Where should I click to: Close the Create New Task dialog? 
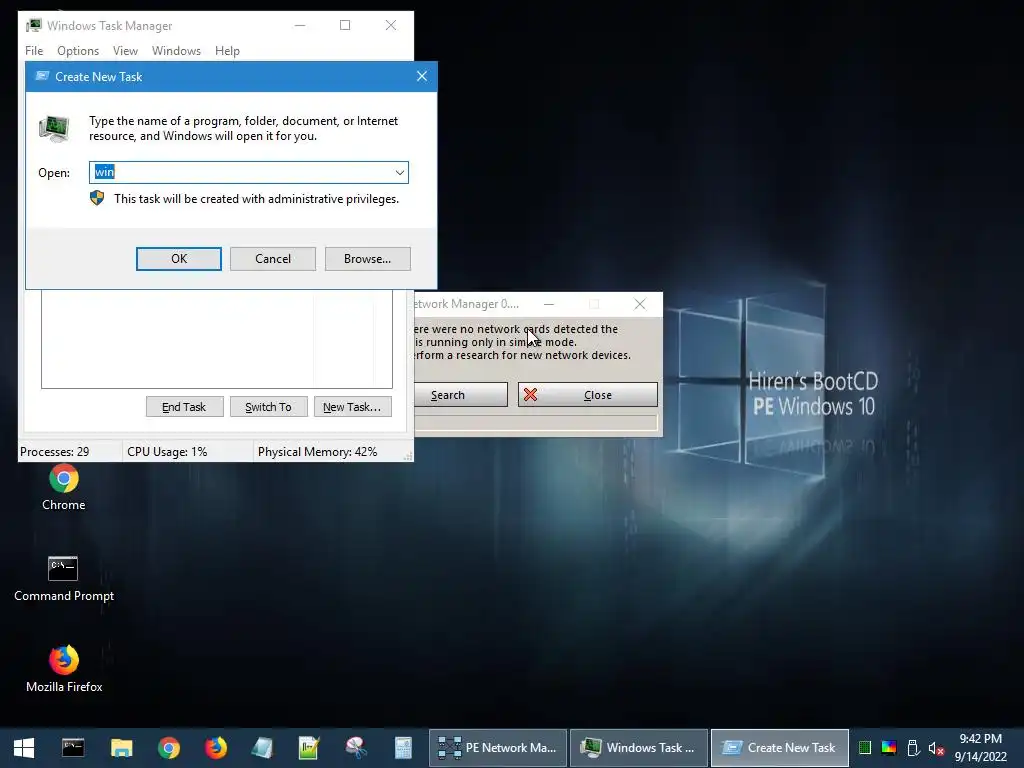pos(422,76)
